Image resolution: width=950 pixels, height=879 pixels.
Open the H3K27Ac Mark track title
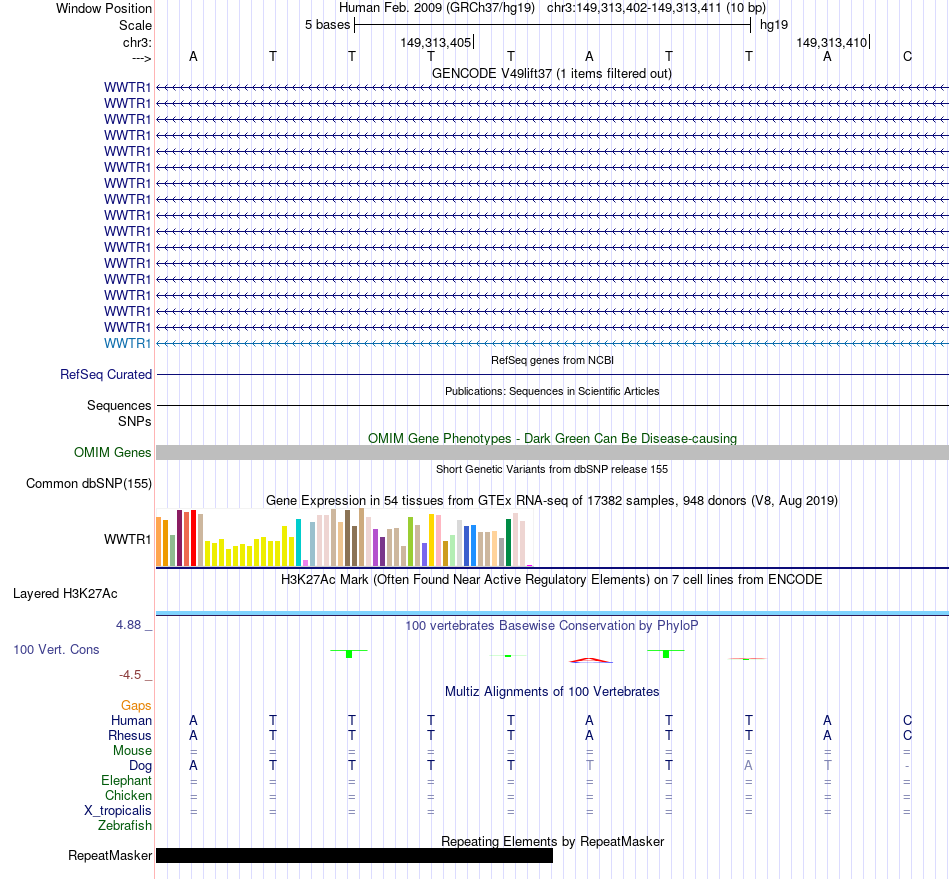(552, 580)
